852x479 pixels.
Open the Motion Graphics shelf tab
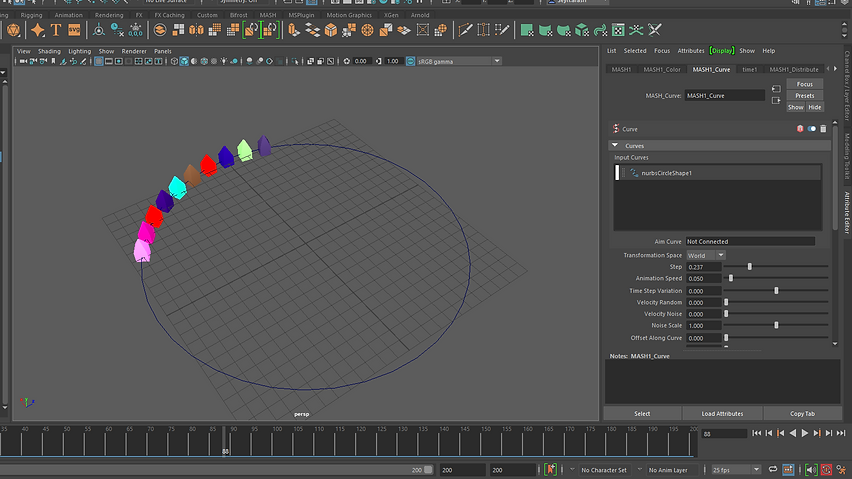click(x=349, y=15)
